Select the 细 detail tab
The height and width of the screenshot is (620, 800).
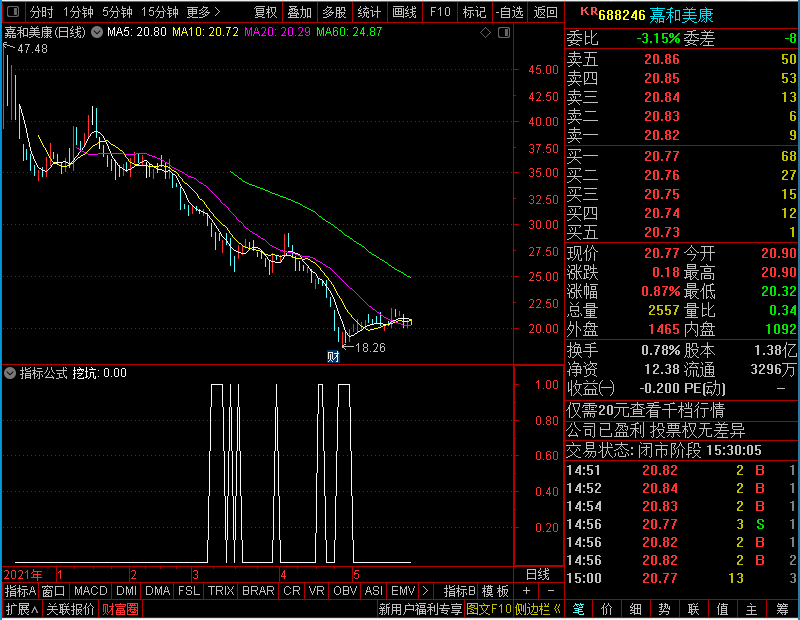click(x=636, y=609)
